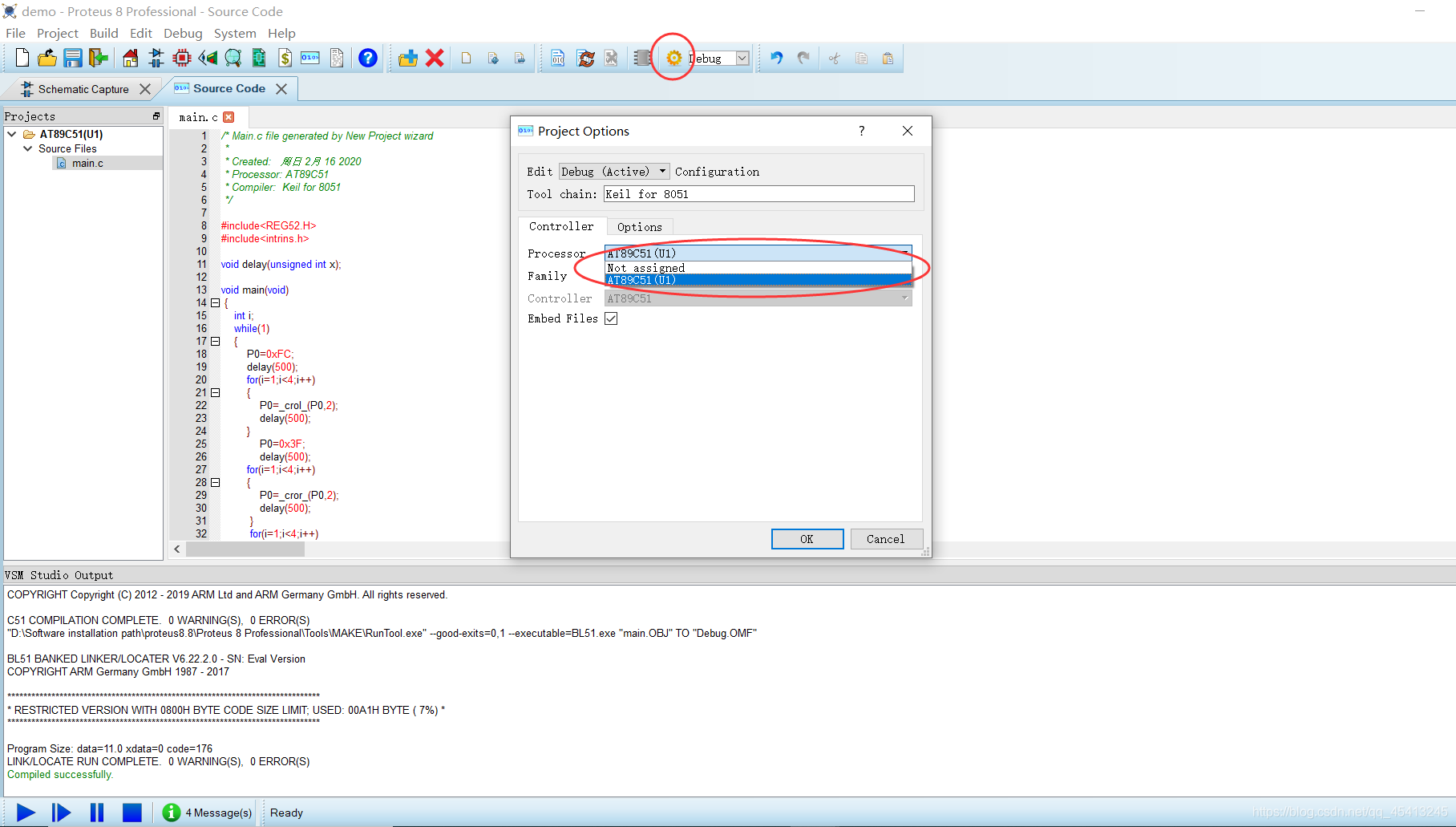
Task: Stop the simulation
Action: (132, 813)
